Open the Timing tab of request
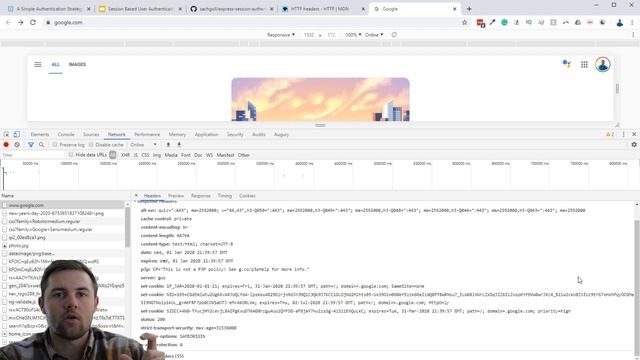This screenshot has height=360, width=640. (x=224, y=196)
